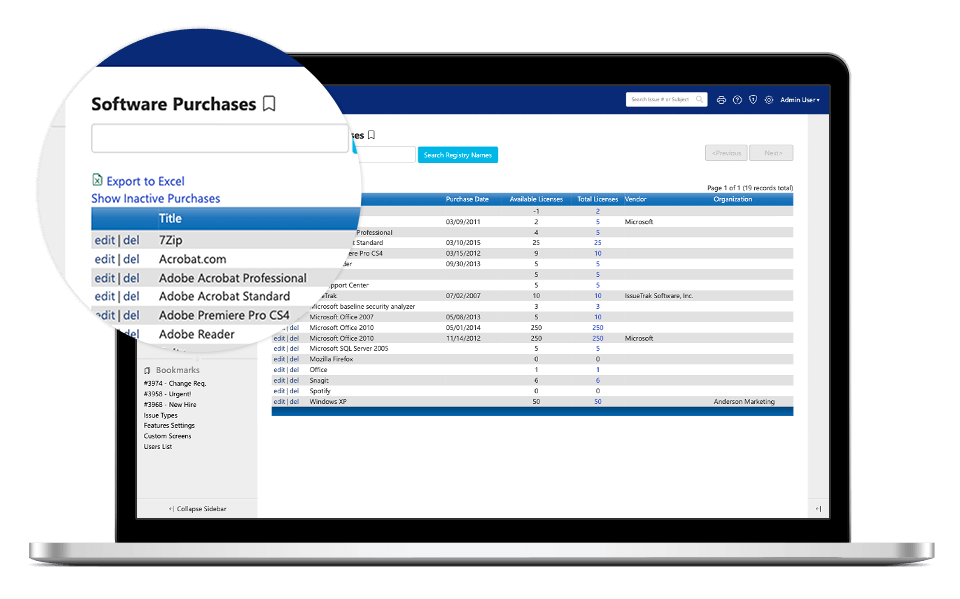Viewport: 960px width, 599px height.
Task: Click the total licenses link 50 for Windows XP
Action: pos(598,402)
